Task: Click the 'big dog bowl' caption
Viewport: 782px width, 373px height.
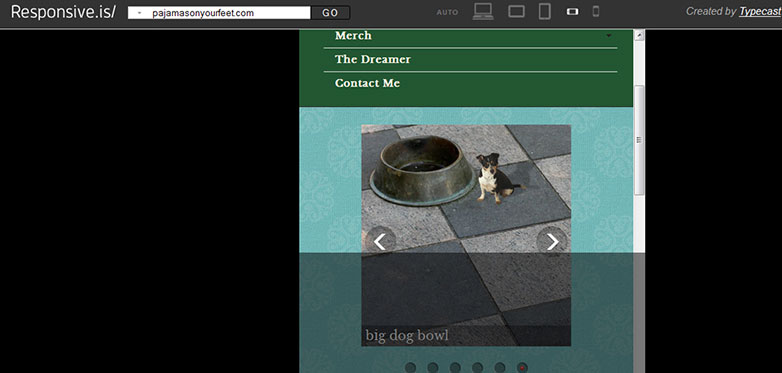Action: [x=407, y=336]
